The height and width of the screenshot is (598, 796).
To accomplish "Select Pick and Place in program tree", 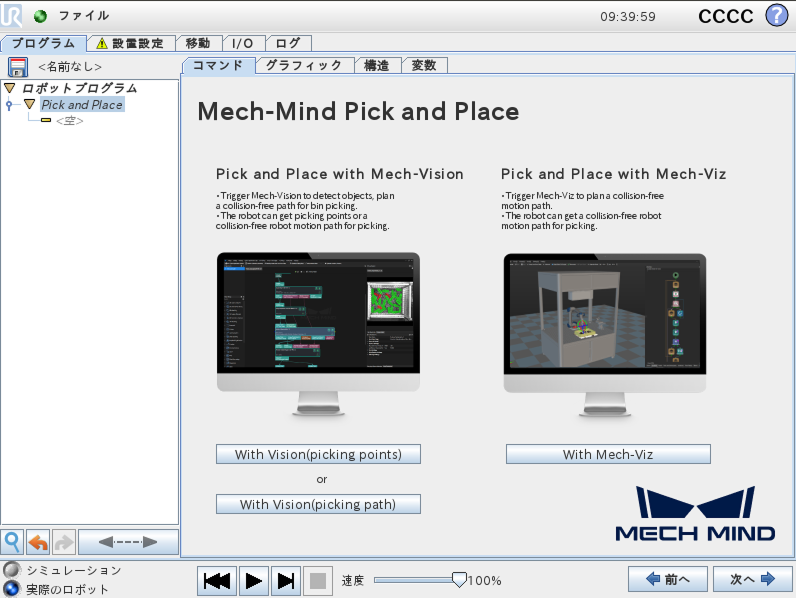I will pyautogui.click(x=82, y=105).
